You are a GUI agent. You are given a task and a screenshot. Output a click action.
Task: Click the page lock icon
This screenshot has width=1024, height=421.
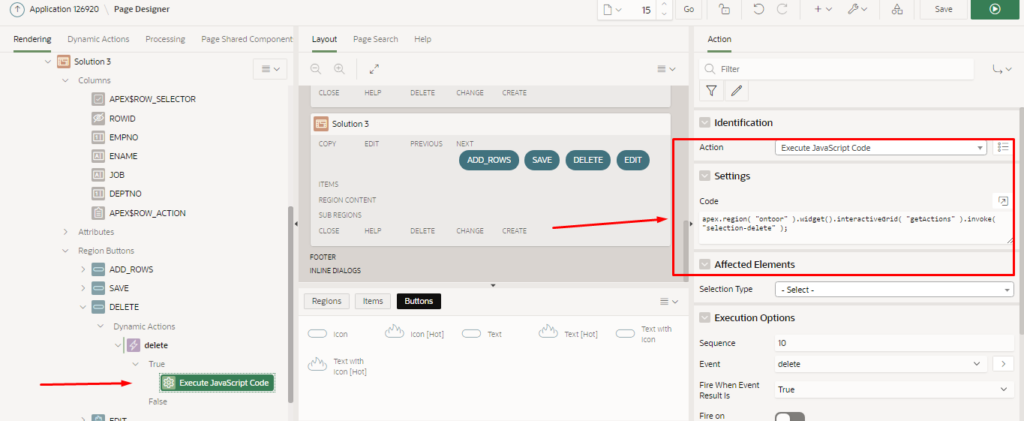pos(724,9)
